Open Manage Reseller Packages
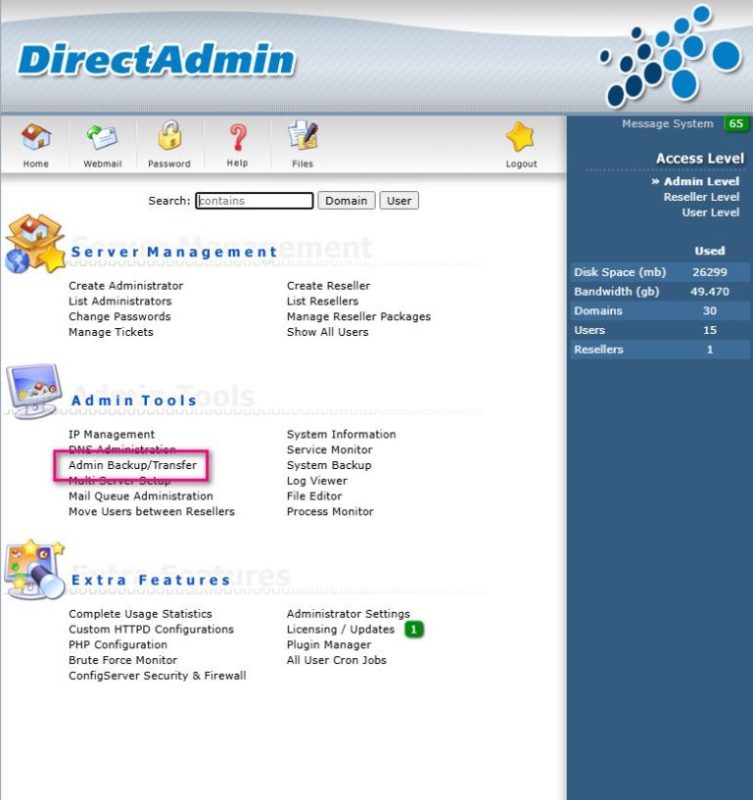 (x=359, y=316)
